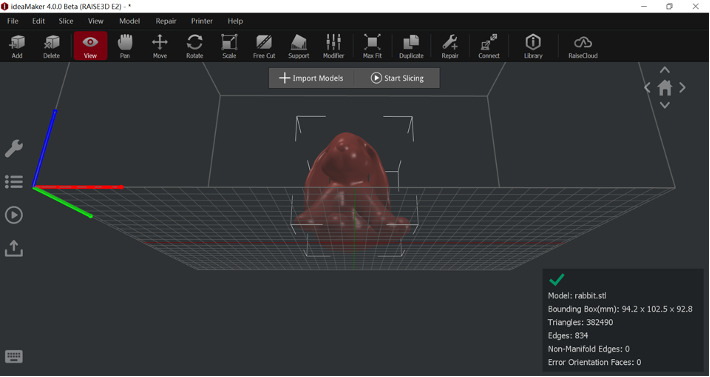710x377 pixels.
Task: Click the wrench icon in left sidebar
Action: [14, 148]
